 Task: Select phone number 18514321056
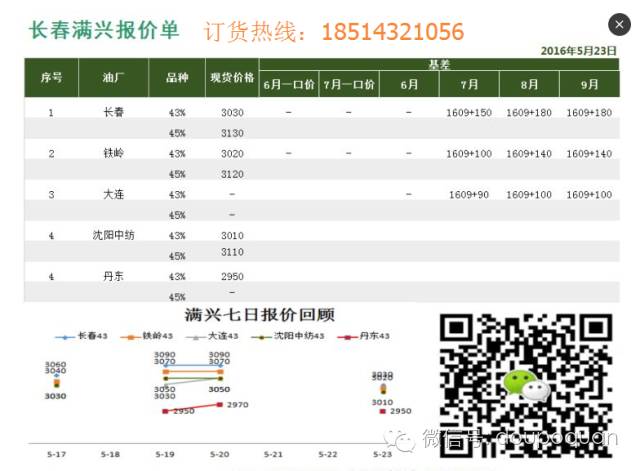point(393,32)
